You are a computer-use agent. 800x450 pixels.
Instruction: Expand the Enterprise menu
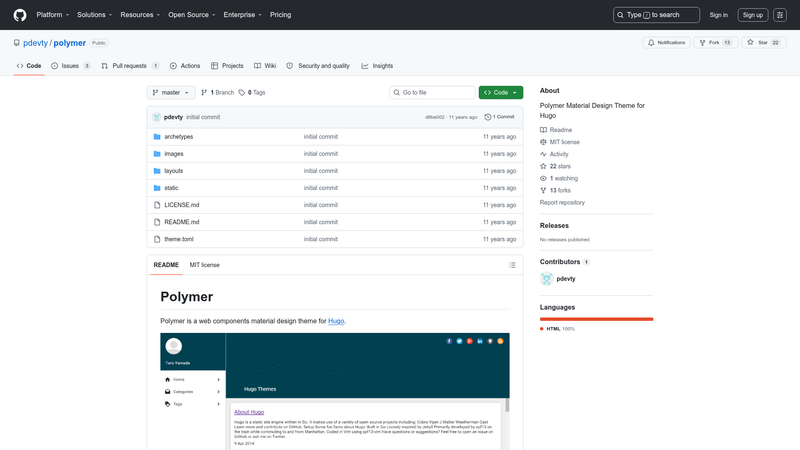(x=242, y=15)
